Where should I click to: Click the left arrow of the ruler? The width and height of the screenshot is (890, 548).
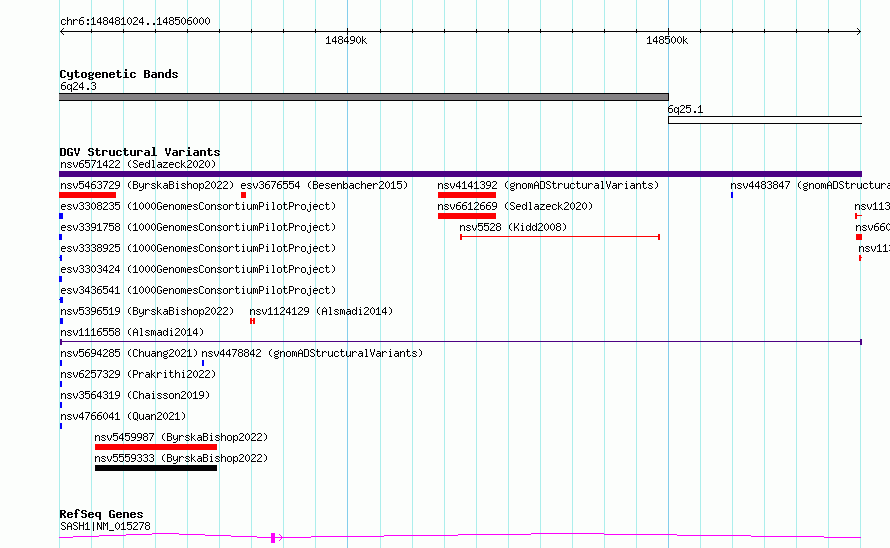coord(62,31)
